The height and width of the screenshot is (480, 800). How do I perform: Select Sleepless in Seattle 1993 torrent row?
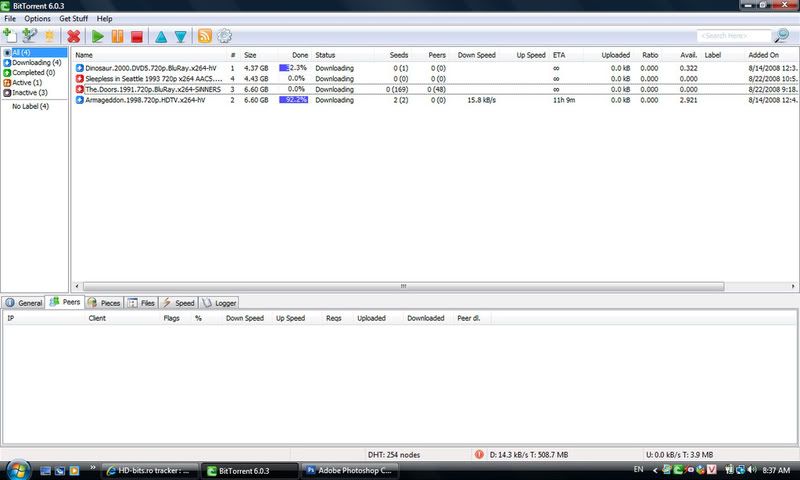click(435, 79)
